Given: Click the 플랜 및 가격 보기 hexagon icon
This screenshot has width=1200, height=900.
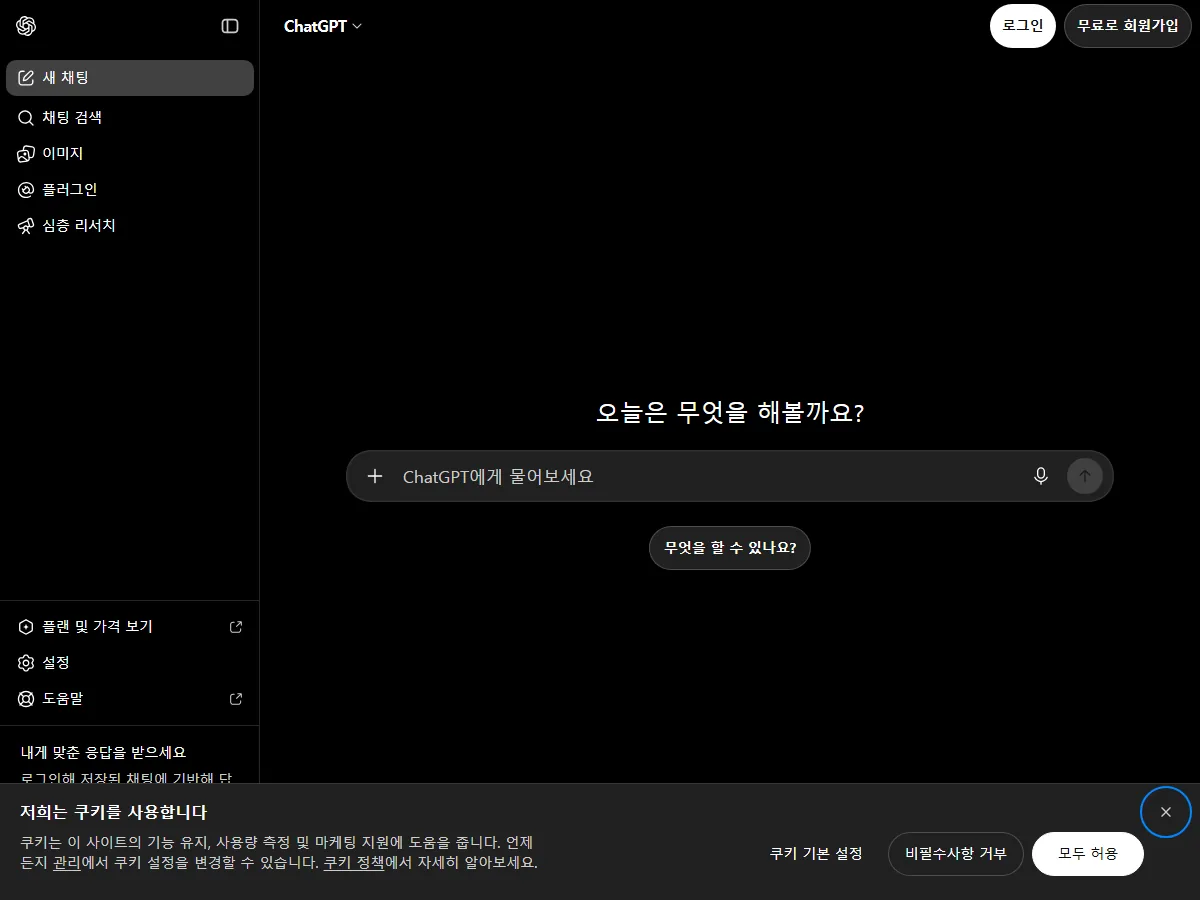Looking at the screenshot, I should pos(26,627).
